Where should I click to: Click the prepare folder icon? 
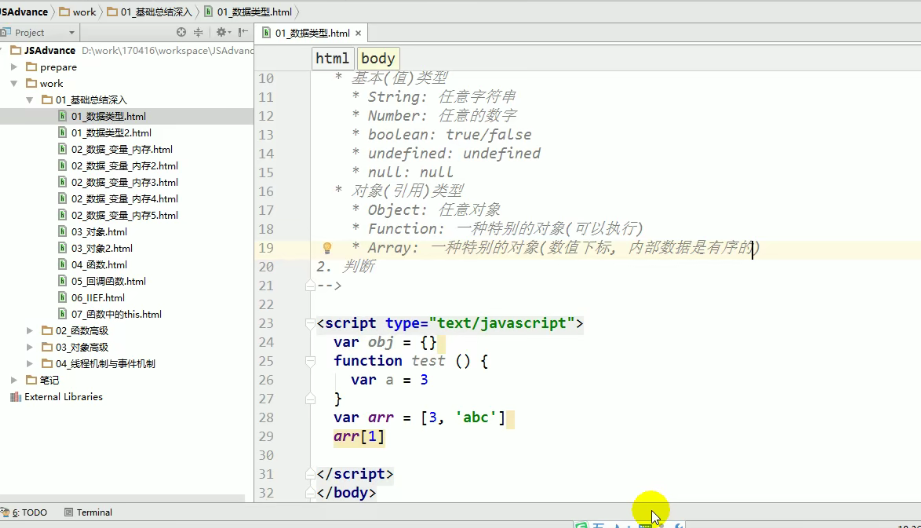[32, 67]
